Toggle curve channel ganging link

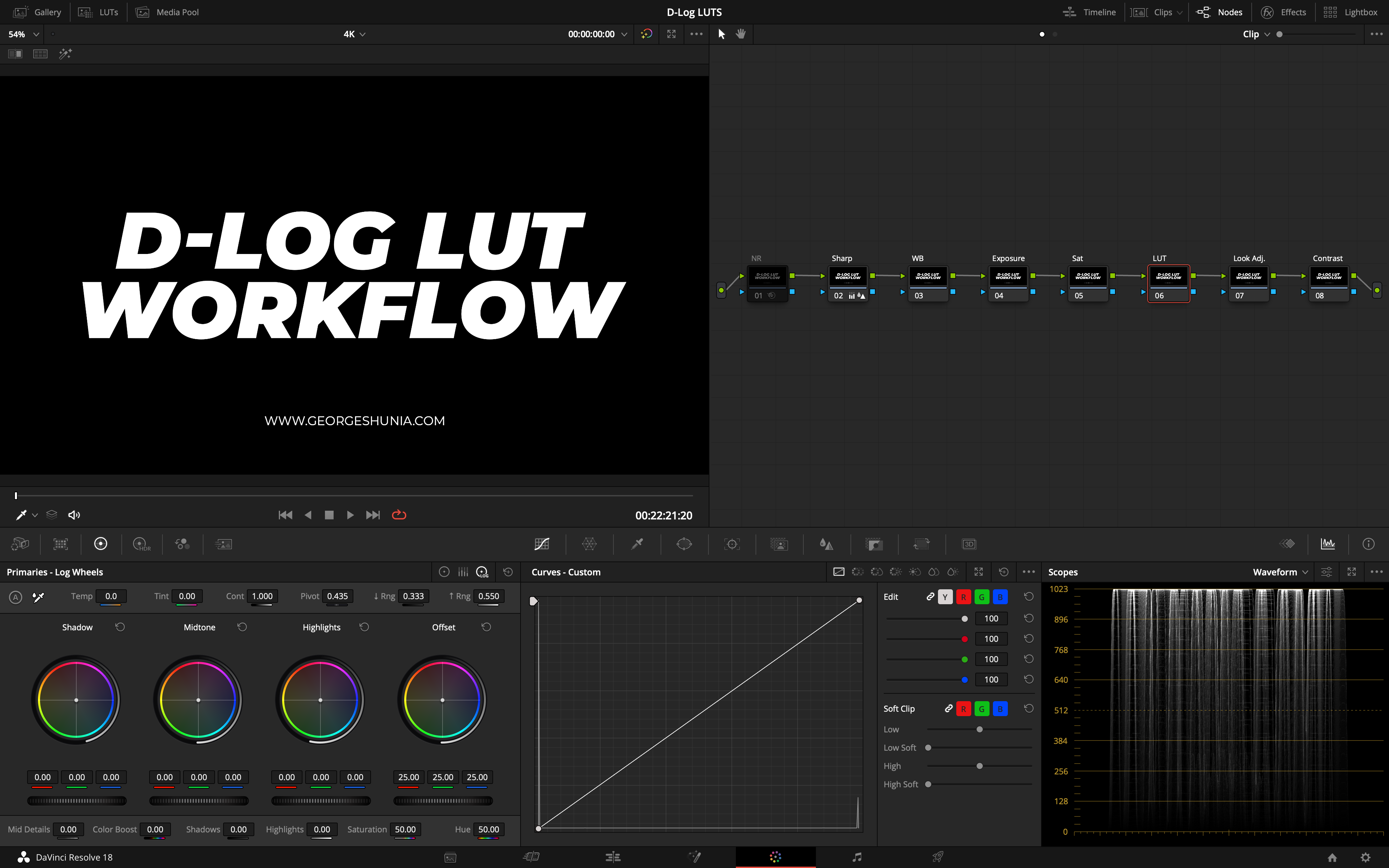[931, 597]
